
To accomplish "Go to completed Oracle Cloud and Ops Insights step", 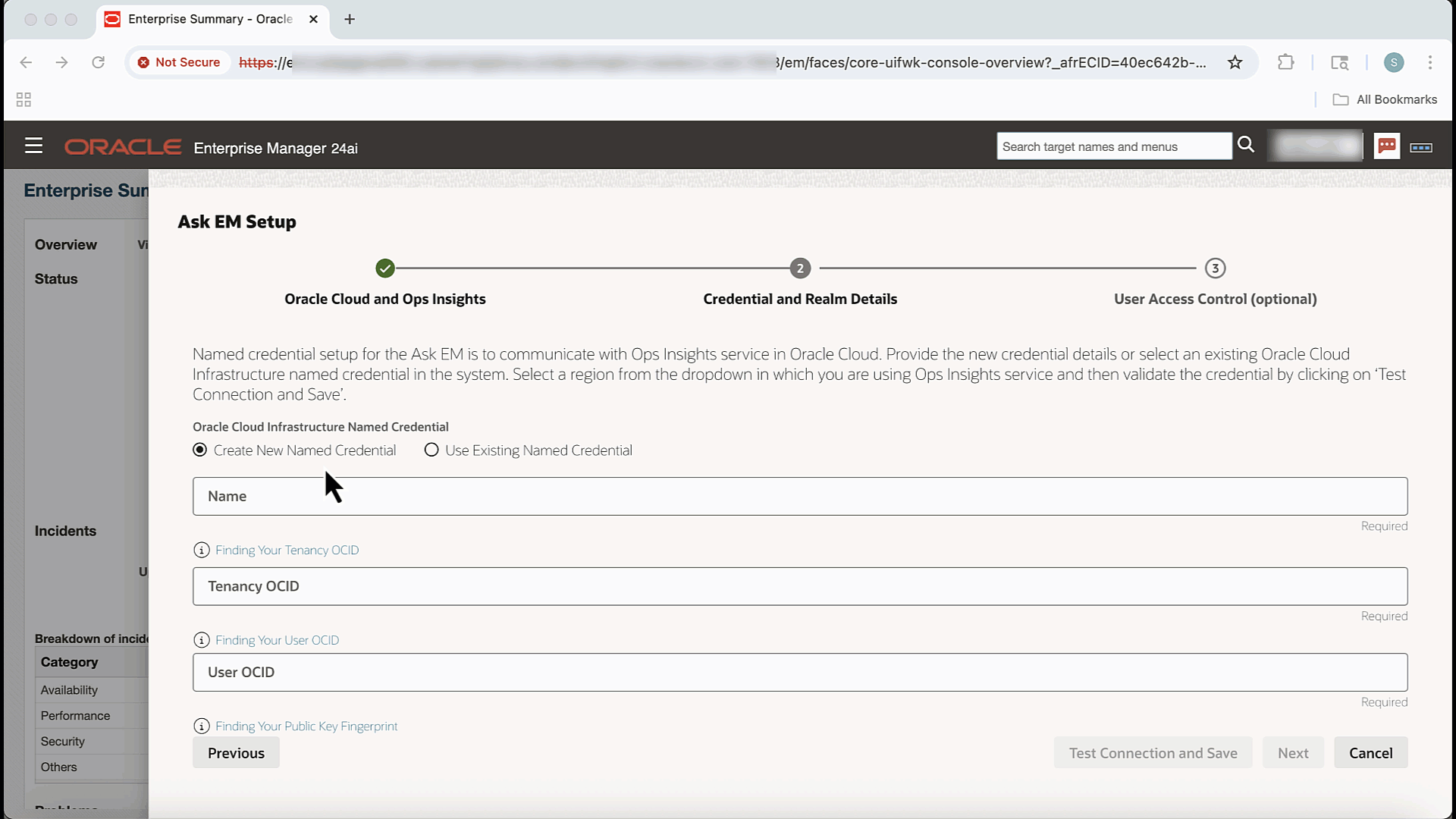I will [385, 268].
